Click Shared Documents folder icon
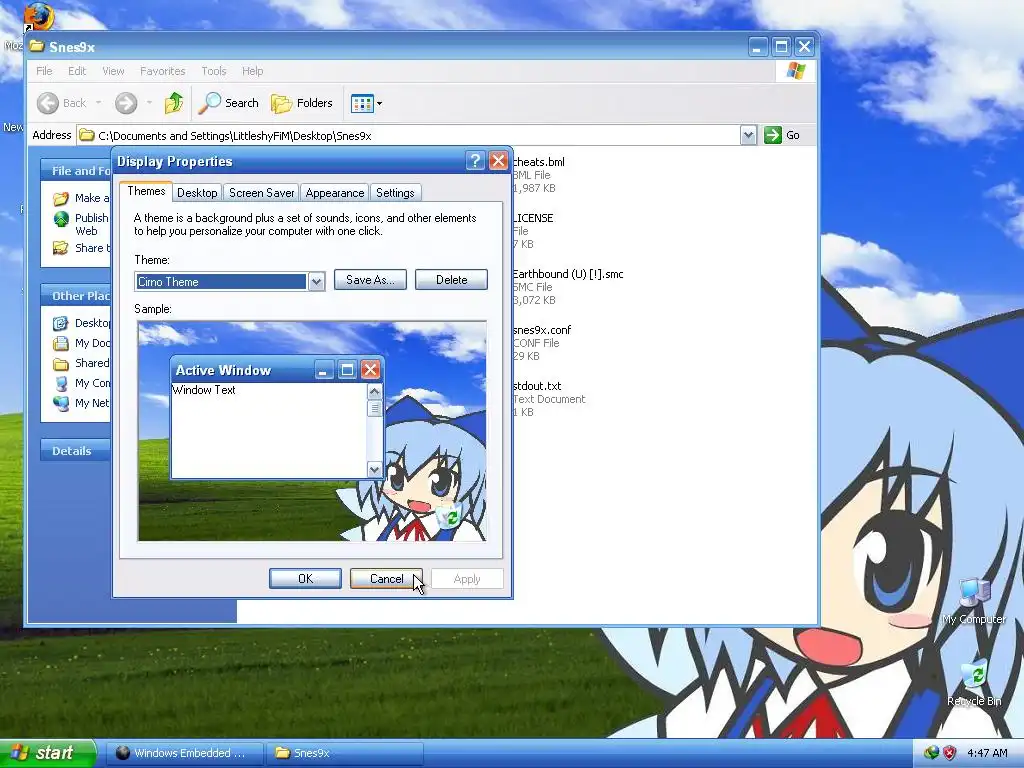 (61, 364)
